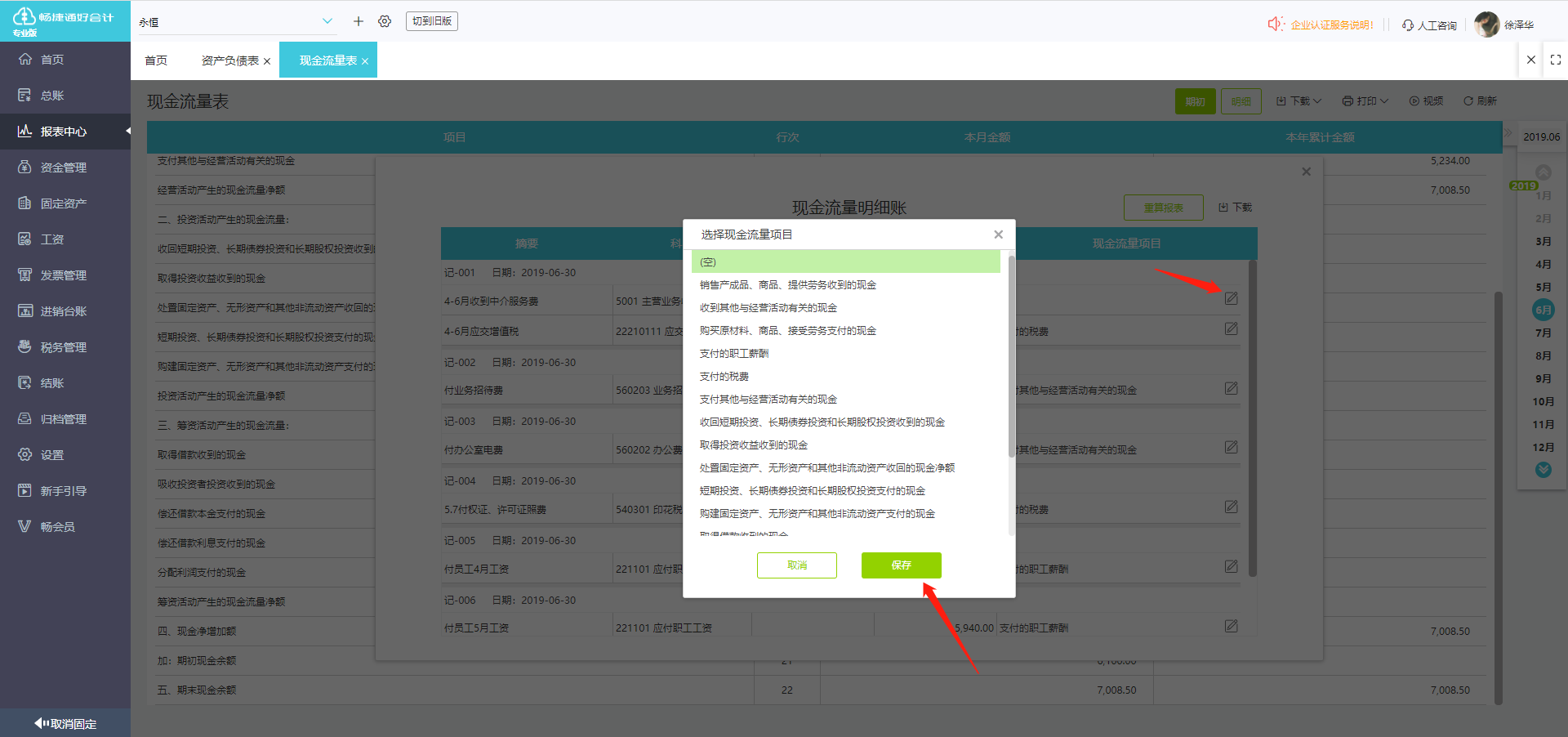The height and width of the screenshot is (737, 1568).
Task: Click the Save (保存) button in dialog
Action: pyautogui.click(x=901, y=565)
